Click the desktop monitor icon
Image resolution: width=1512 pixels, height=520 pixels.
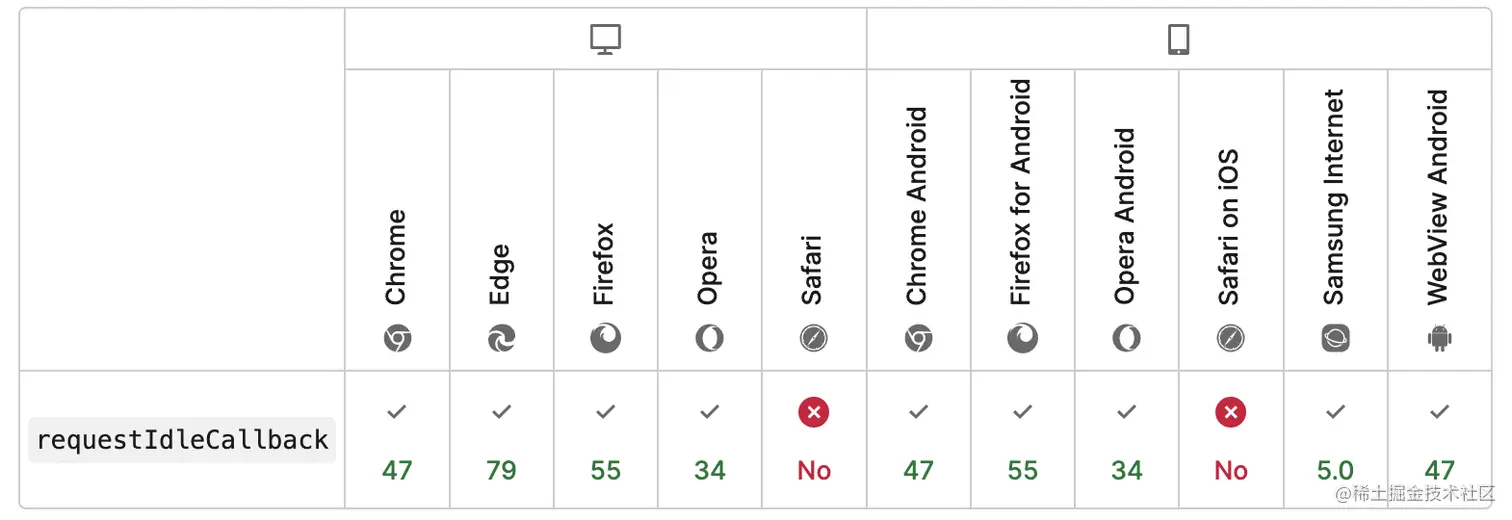pyautogui.click(x=605, y=39)
